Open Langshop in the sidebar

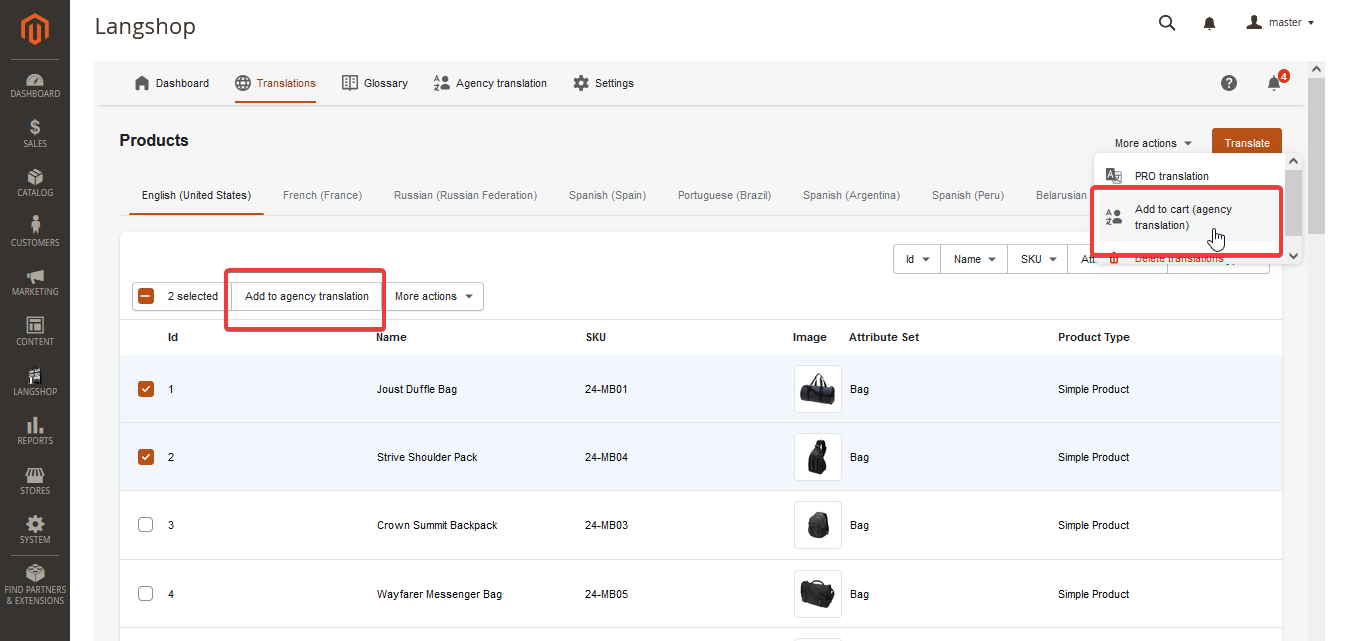coord(35,381)
